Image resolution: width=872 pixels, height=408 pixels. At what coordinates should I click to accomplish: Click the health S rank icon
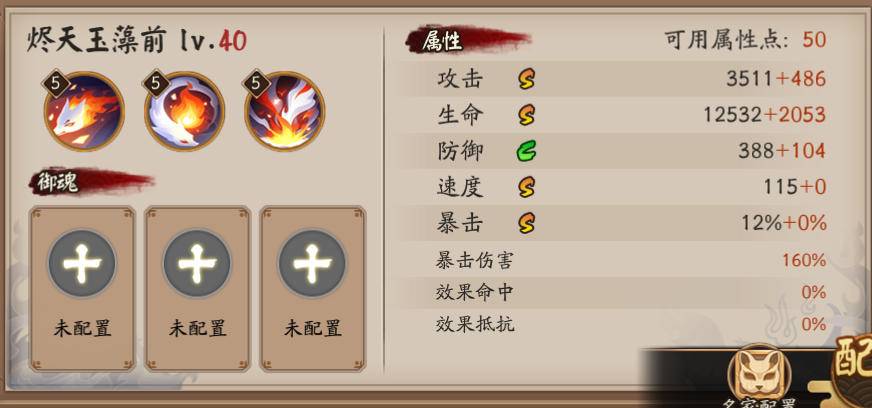point(526,115)
